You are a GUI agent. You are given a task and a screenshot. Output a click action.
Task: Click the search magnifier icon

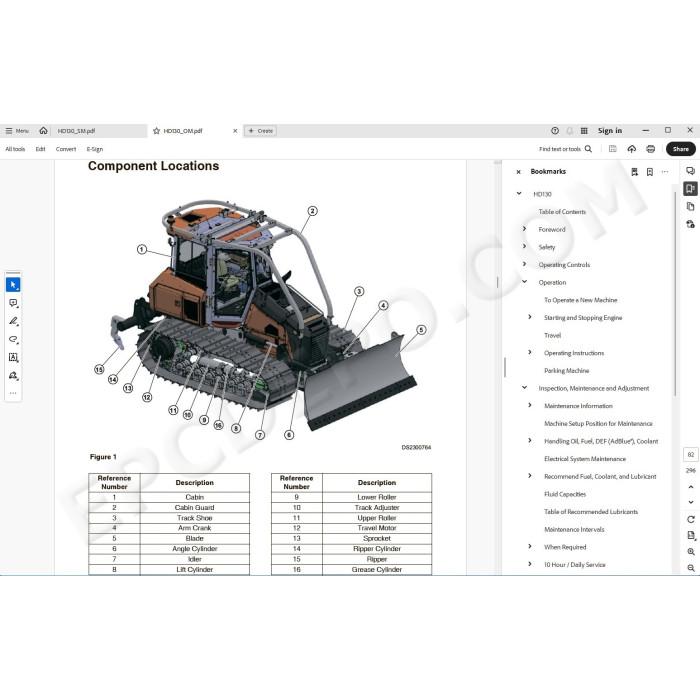588,149
